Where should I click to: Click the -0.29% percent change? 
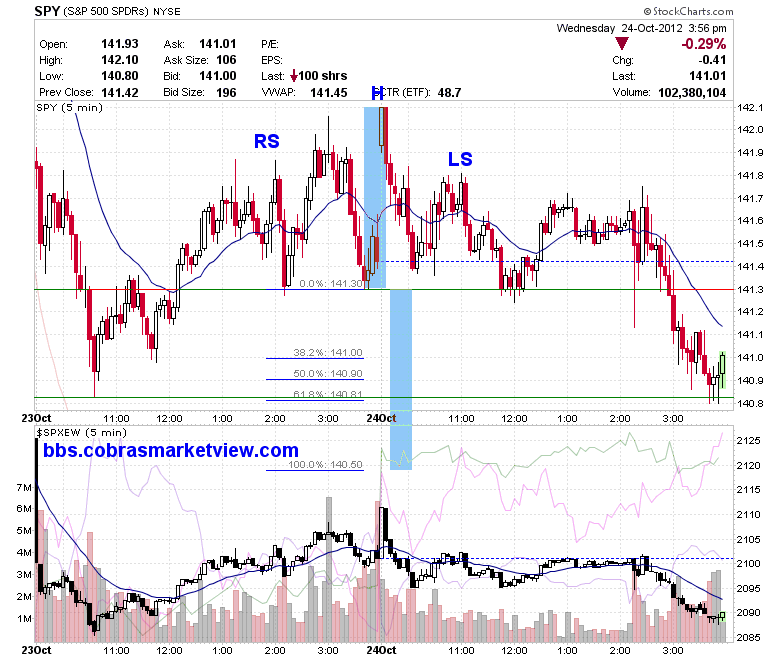(x=704, y=44)
